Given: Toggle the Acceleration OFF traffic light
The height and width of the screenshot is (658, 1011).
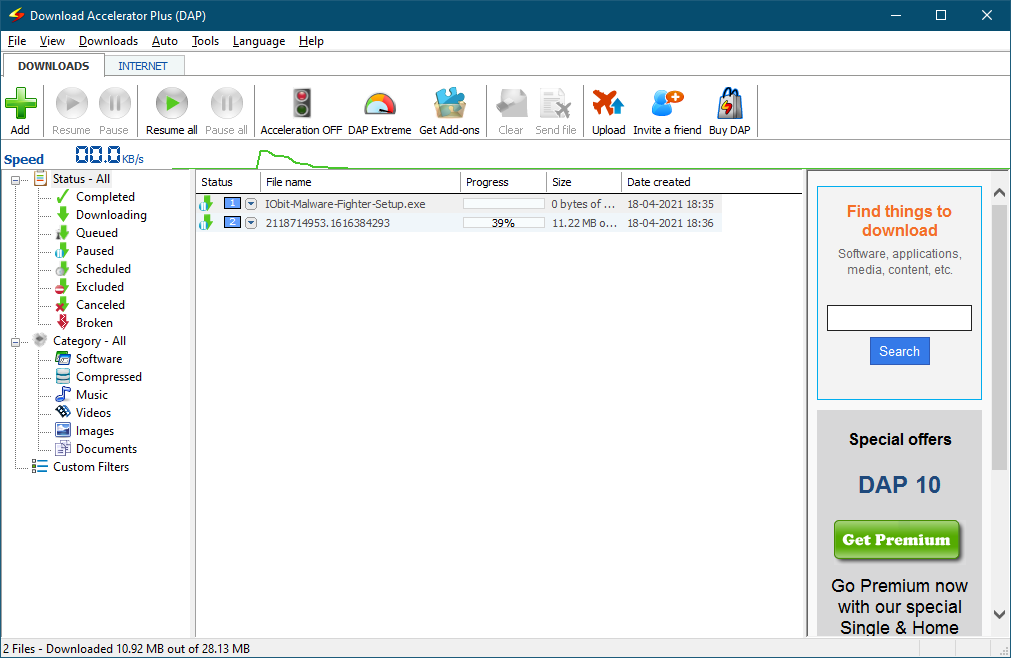Looking at the screenshot, I should click(302, 103).
